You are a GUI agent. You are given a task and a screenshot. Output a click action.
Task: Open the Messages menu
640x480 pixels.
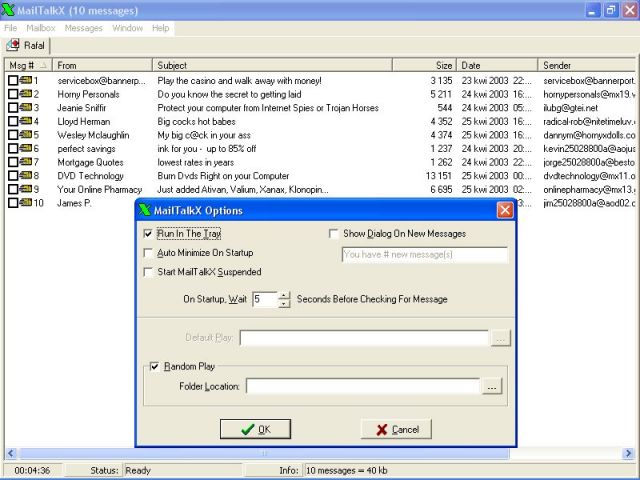[x=83, y=28]
